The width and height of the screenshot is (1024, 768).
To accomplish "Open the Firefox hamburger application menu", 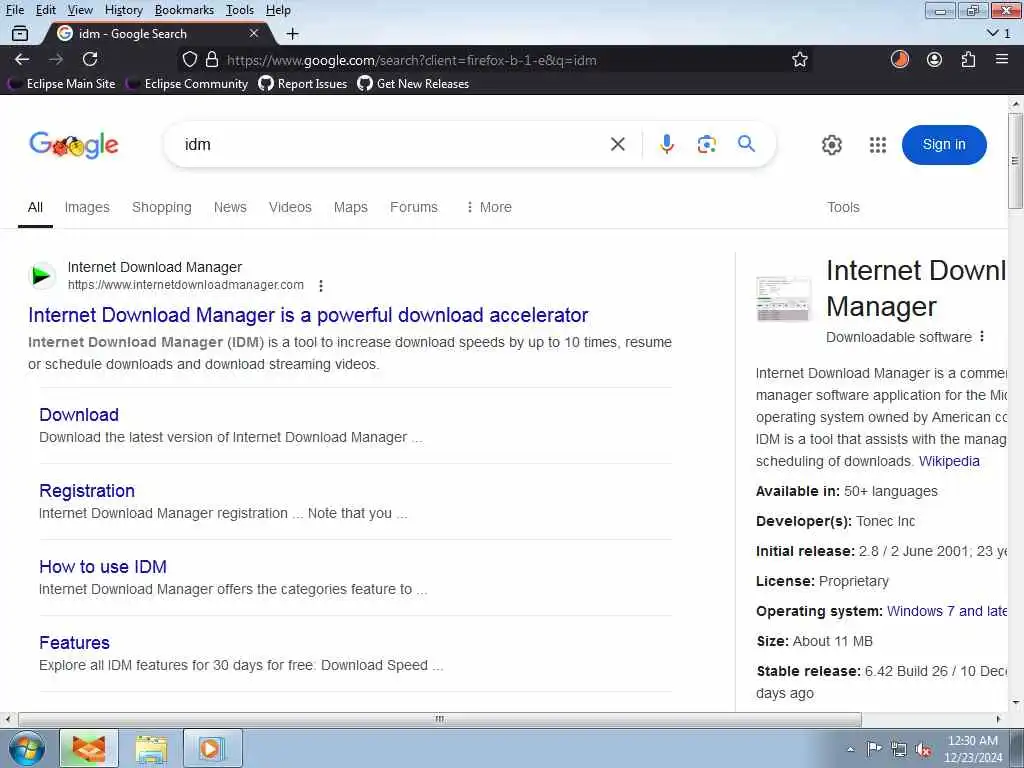I will point(1002,59).
